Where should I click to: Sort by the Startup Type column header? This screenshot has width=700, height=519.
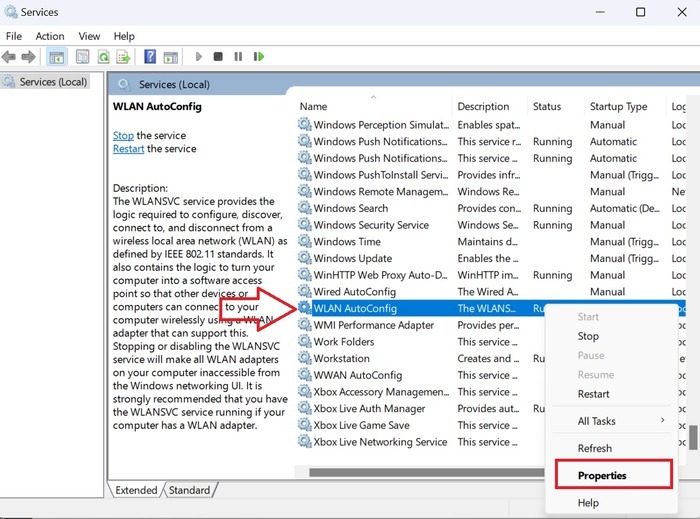click(618, 106)
